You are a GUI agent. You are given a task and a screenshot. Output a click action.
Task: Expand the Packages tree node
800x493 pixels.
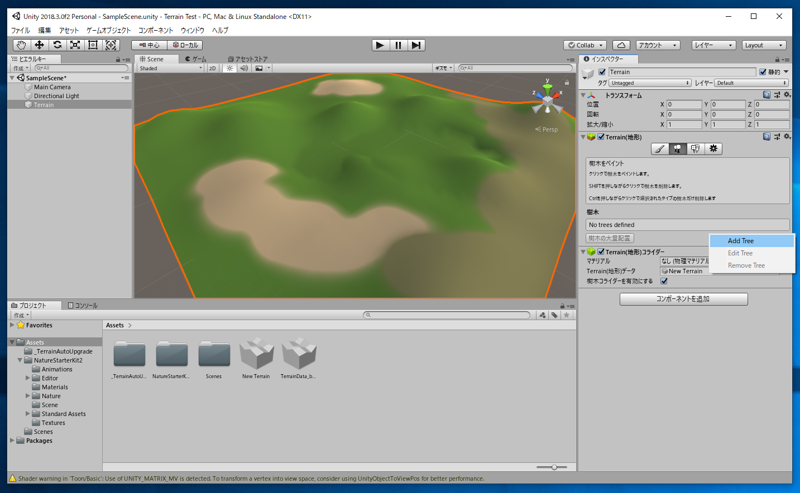12,440
